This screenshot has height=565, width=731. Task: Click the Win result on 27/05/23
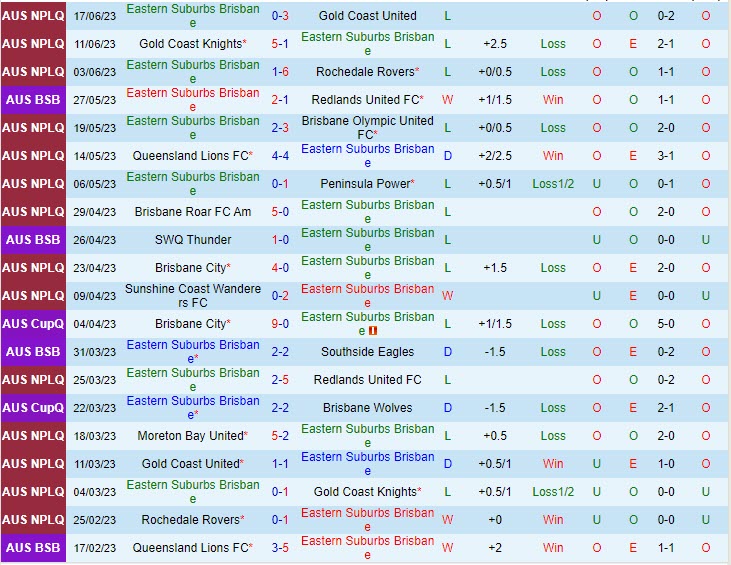(x=553, y=100)
